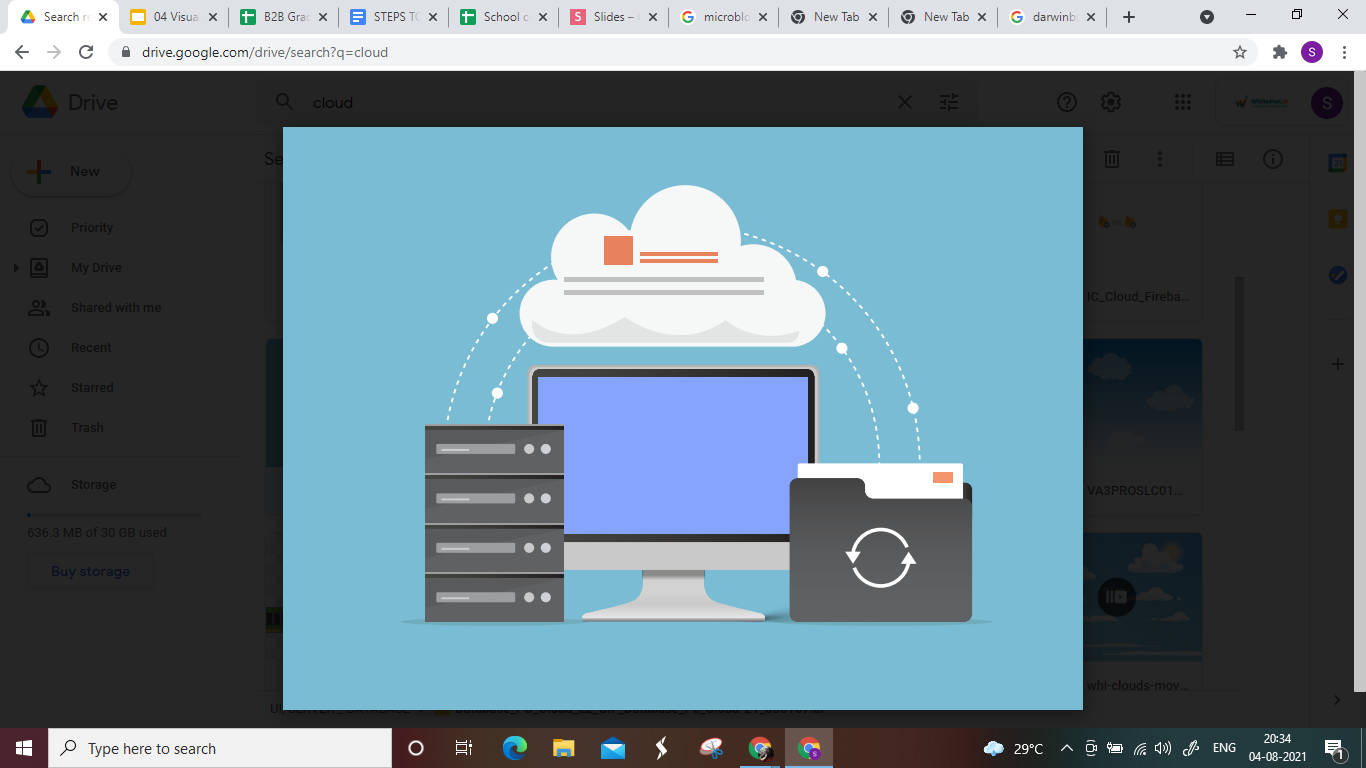This screenshot has height=768, width=1366.
Task: Click the cloud illustration preview image
Action: (683, 418)
